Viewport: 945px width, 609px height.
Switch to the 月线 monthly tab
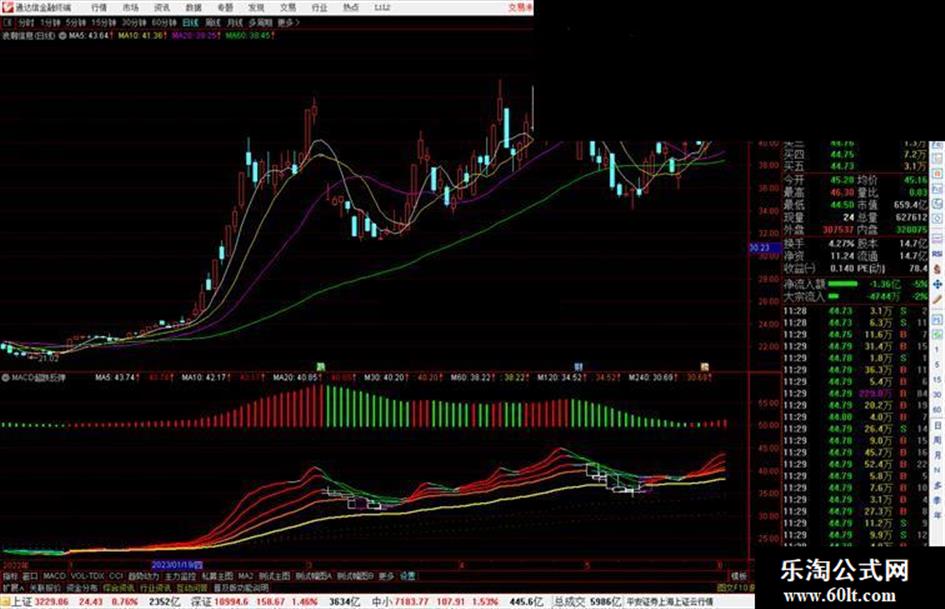point(234,22)
